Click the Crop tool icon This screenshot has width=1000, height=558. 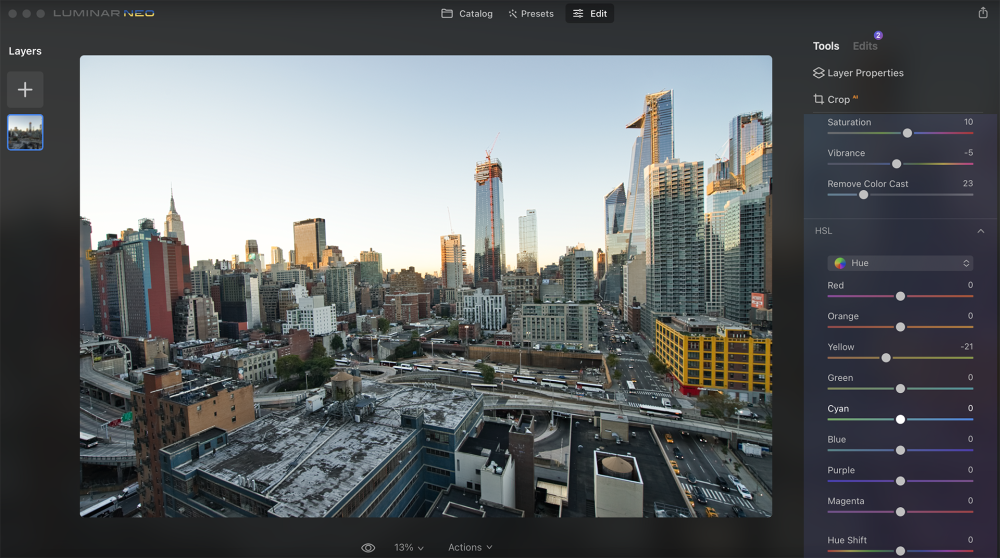click(x=818, y=99)
